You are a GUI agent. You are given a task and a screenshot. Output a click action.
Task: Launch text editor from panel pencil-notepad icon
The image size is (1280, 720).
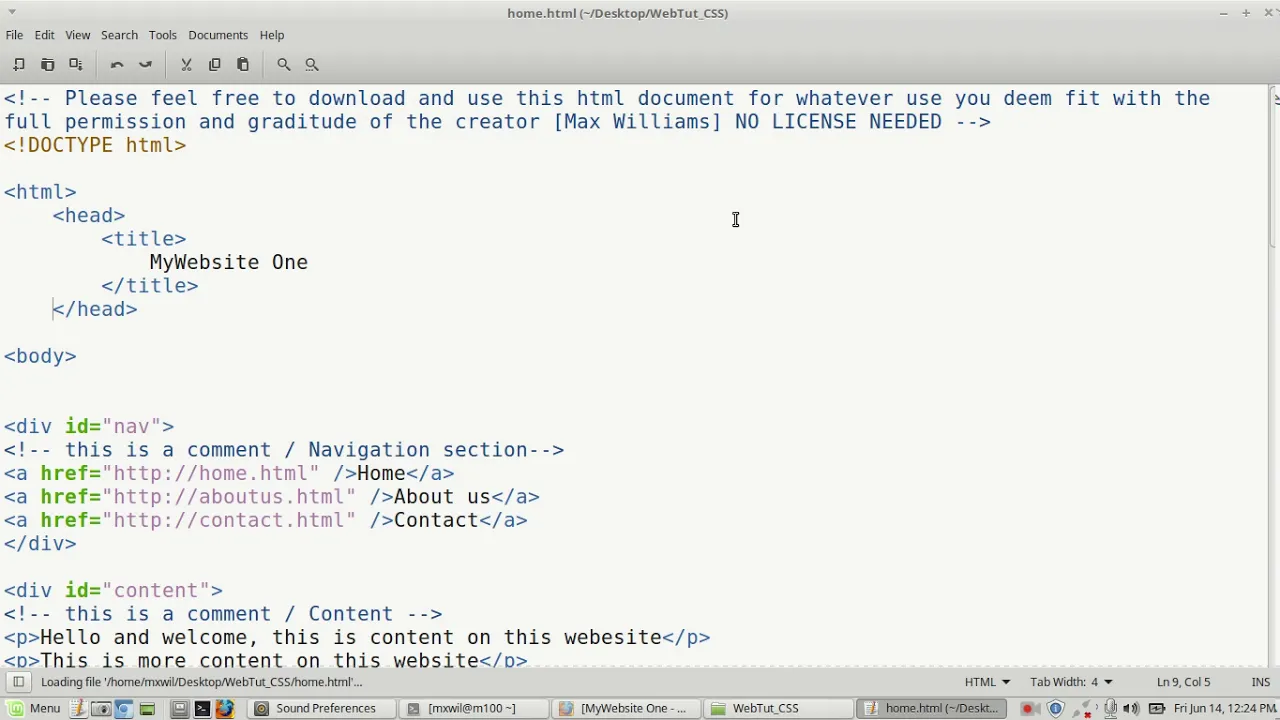point(78,708)
